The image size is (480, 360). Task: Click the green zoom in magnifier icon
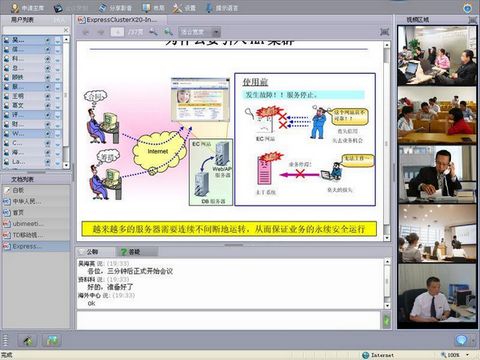pos(168,32)
